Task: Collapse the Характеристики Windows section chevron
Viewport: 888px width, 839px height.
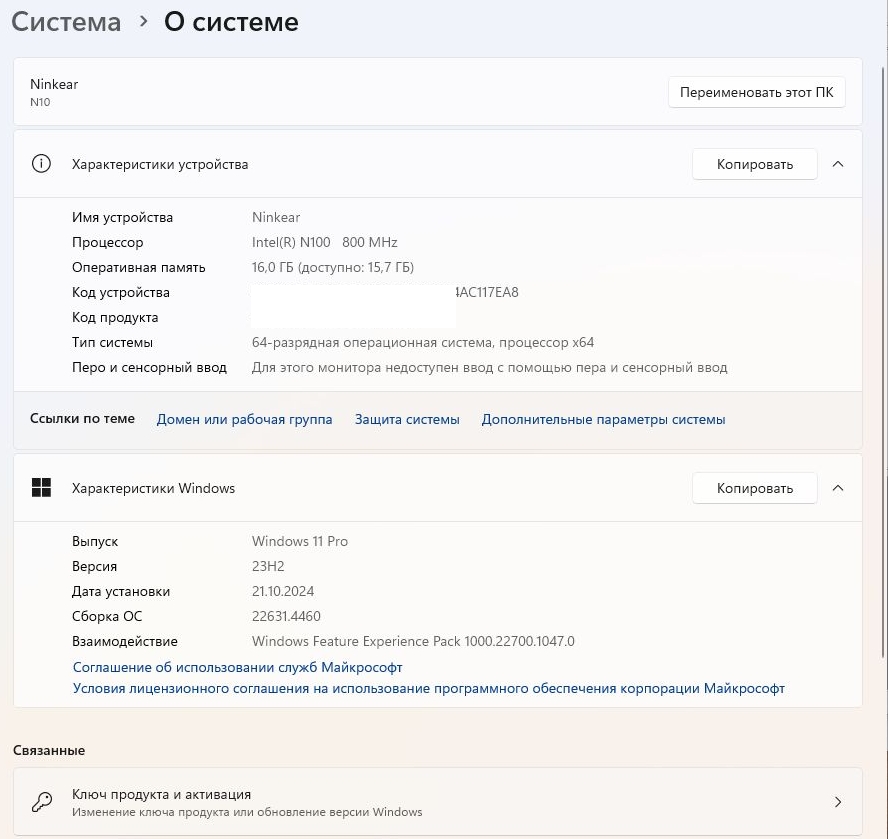Action: (838, 488)
